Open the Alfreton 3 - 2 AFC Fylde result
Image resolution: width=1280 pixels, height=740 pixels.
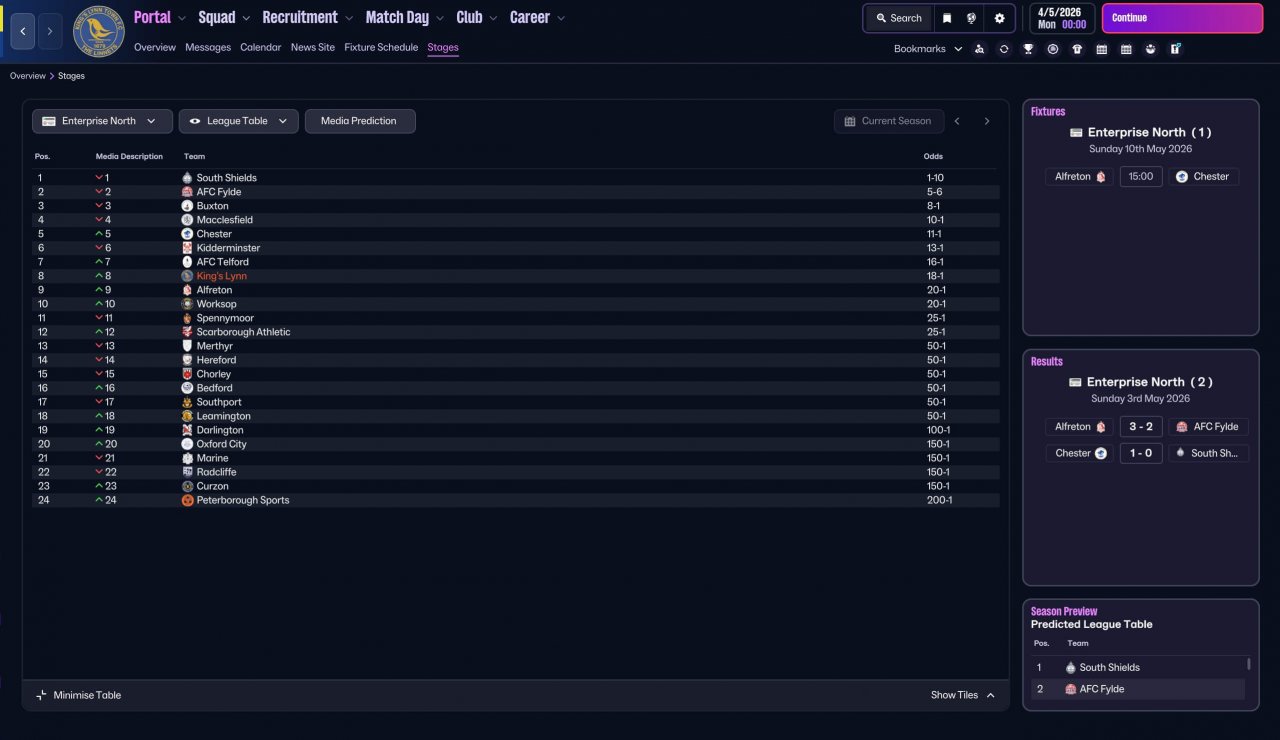coord(1141,427)
